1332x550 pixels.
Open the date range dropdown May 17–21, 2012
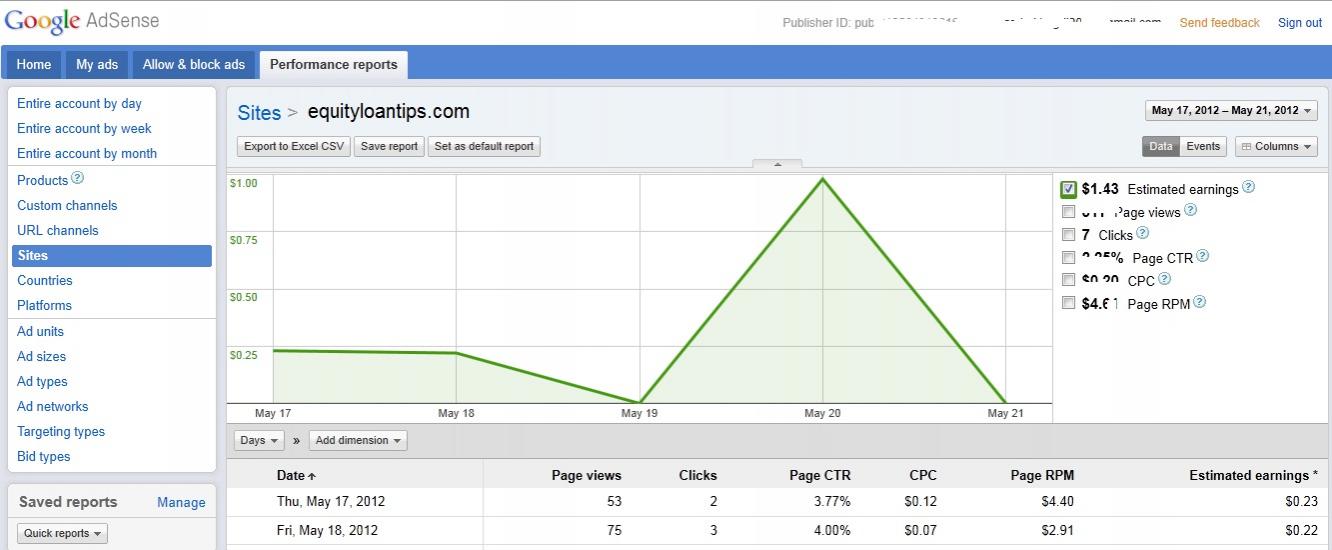(1231, 111)
